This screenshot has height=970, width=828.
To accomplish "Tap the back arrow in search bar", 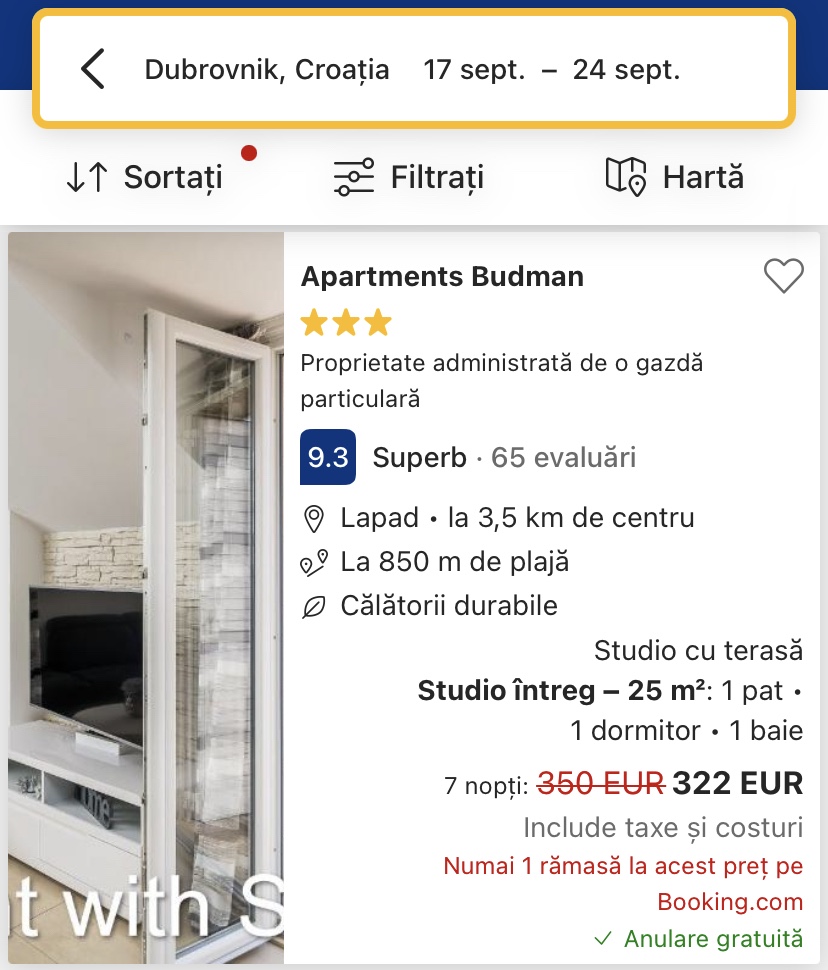I will coord(93,70).
